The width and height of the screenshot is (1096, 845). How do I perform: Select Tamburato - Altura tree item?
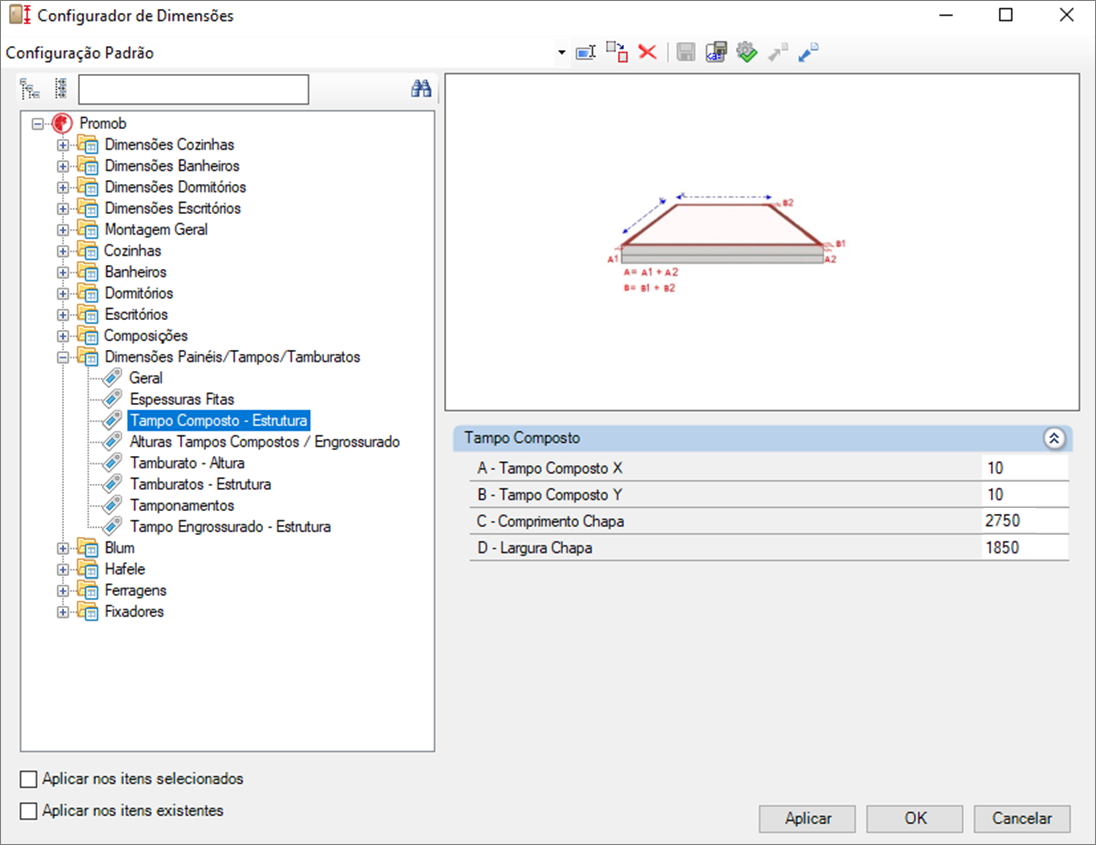click(187, 463)
